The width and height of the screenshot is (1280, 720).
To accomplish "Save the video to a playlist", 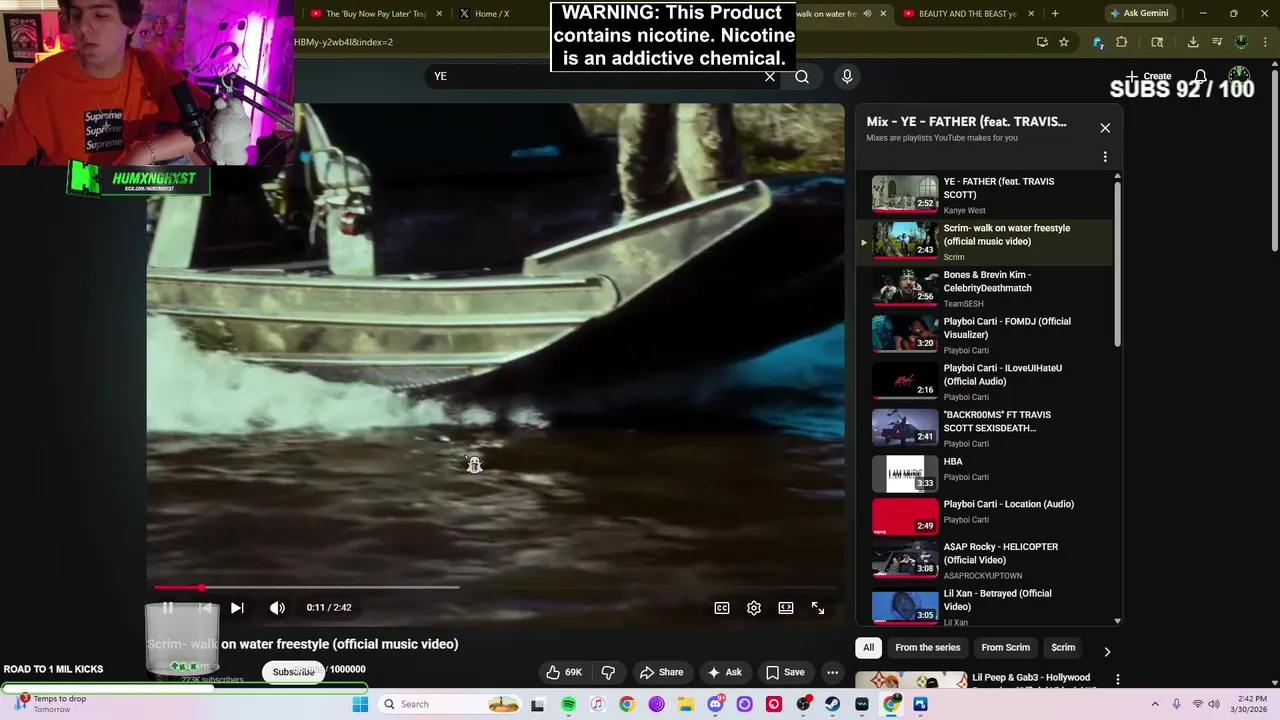I will click(x=785, y=672).
